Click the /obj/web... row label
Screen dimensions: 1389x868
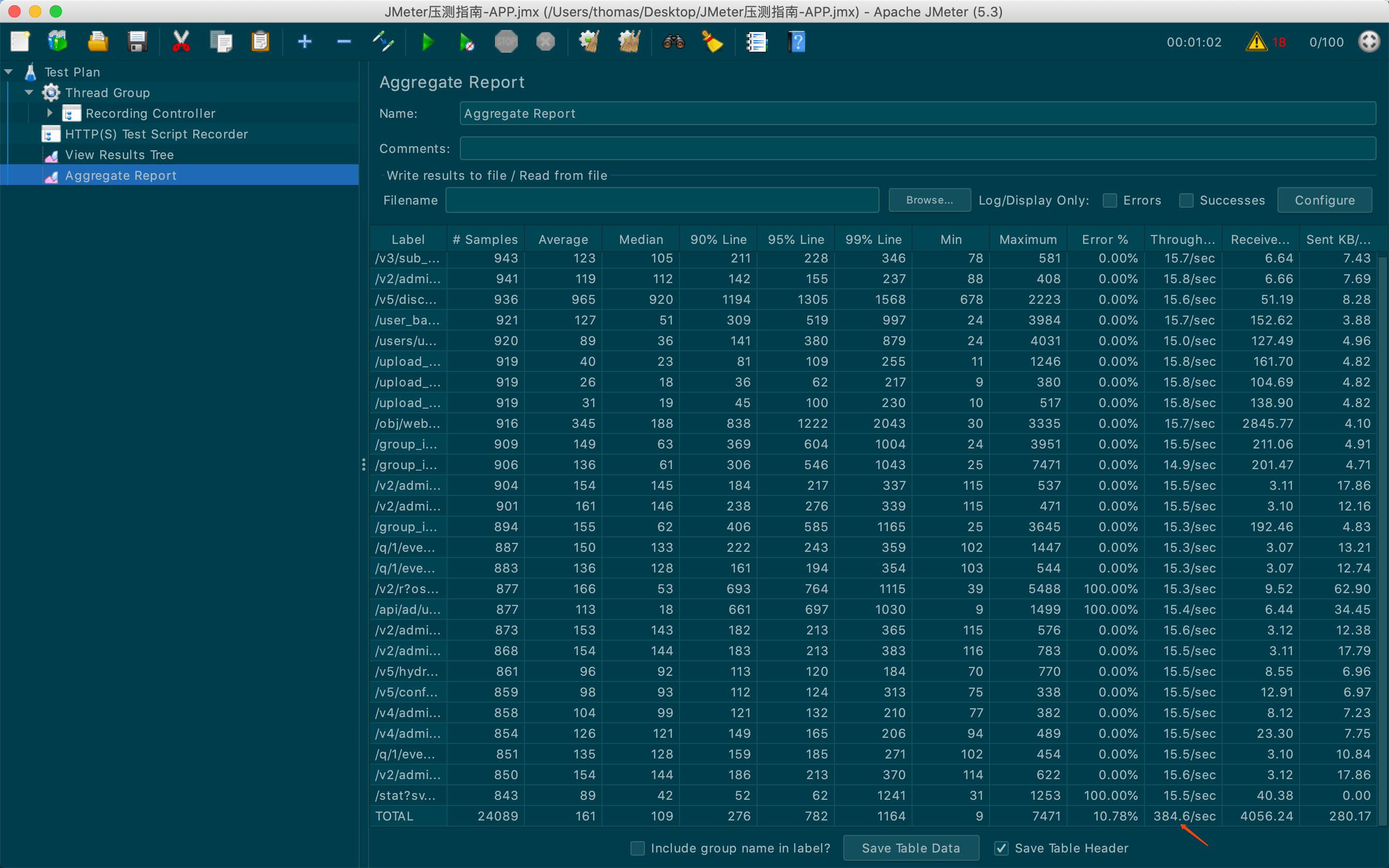(x=408, y=423)
